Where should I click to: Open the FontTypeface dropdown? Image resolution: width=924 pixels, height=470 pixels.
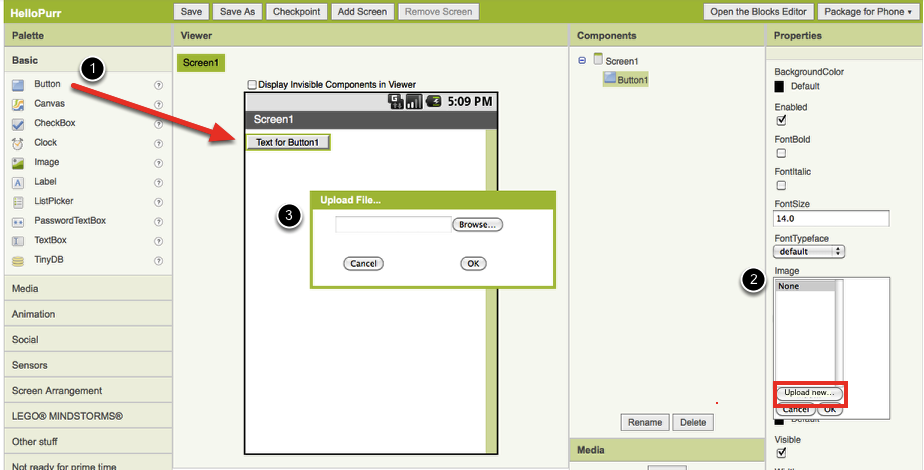pyautogui.click(x=809, y=251)
